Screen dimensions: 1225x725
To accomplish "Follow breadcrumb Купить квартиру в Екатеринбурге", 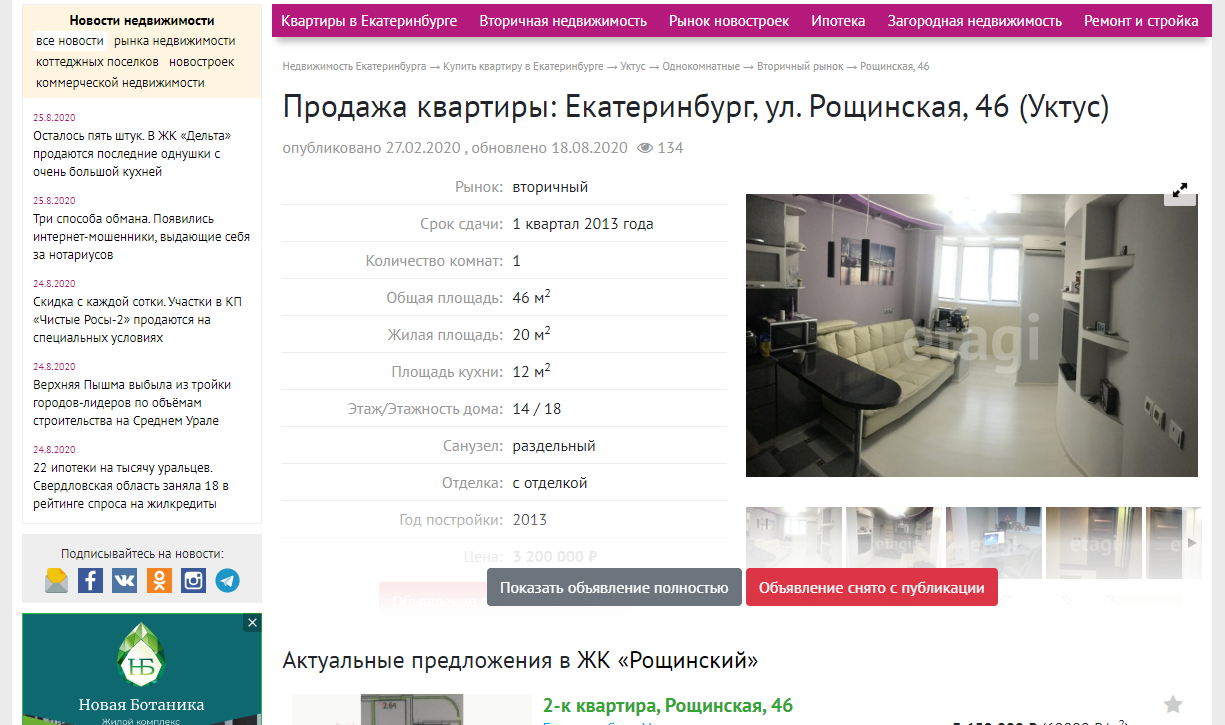I will (x=523, y=67).
